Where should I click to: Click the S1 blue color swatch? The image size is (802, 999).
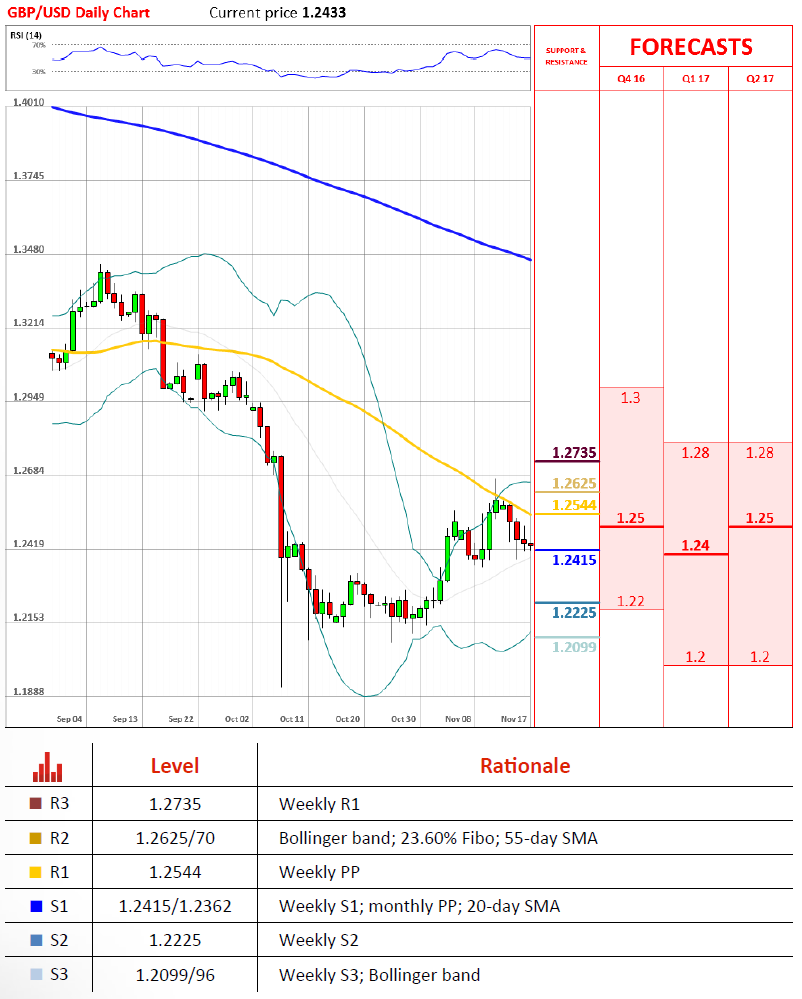click(x=36, y=906)
